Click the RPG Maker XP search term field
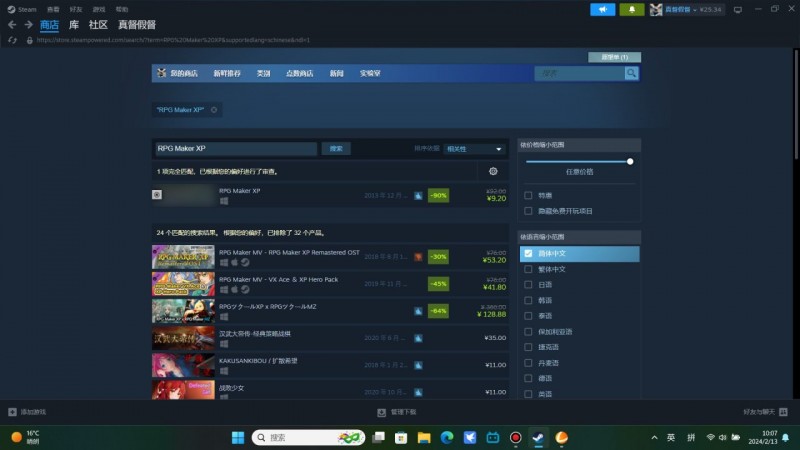The width and height of the screenshot is (800, 450). [x=236, y=148]
